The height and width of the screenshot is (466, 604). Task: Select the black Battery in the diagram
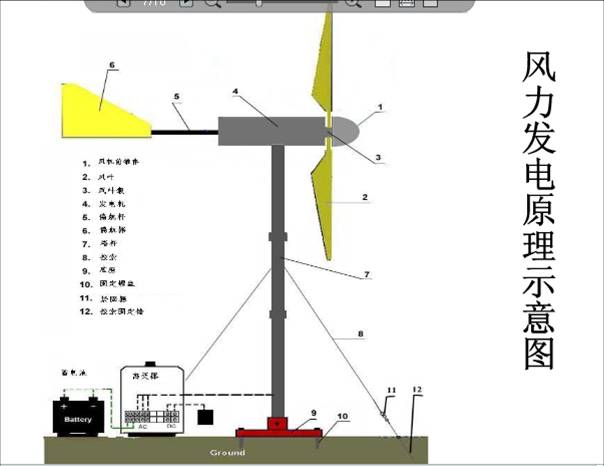[x=78, y=415]
